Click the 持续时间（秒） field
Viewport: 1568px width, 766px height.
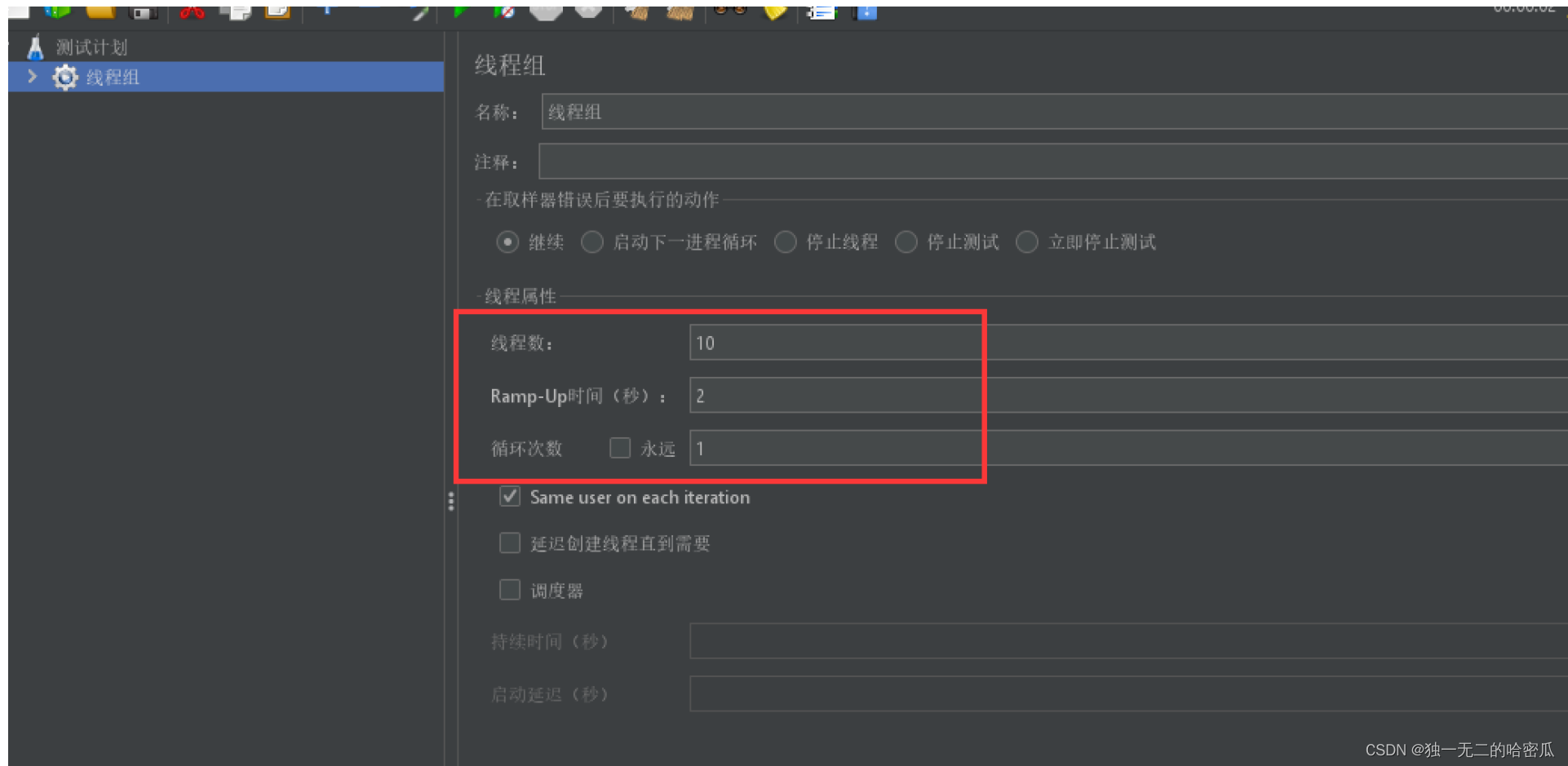1128,641
